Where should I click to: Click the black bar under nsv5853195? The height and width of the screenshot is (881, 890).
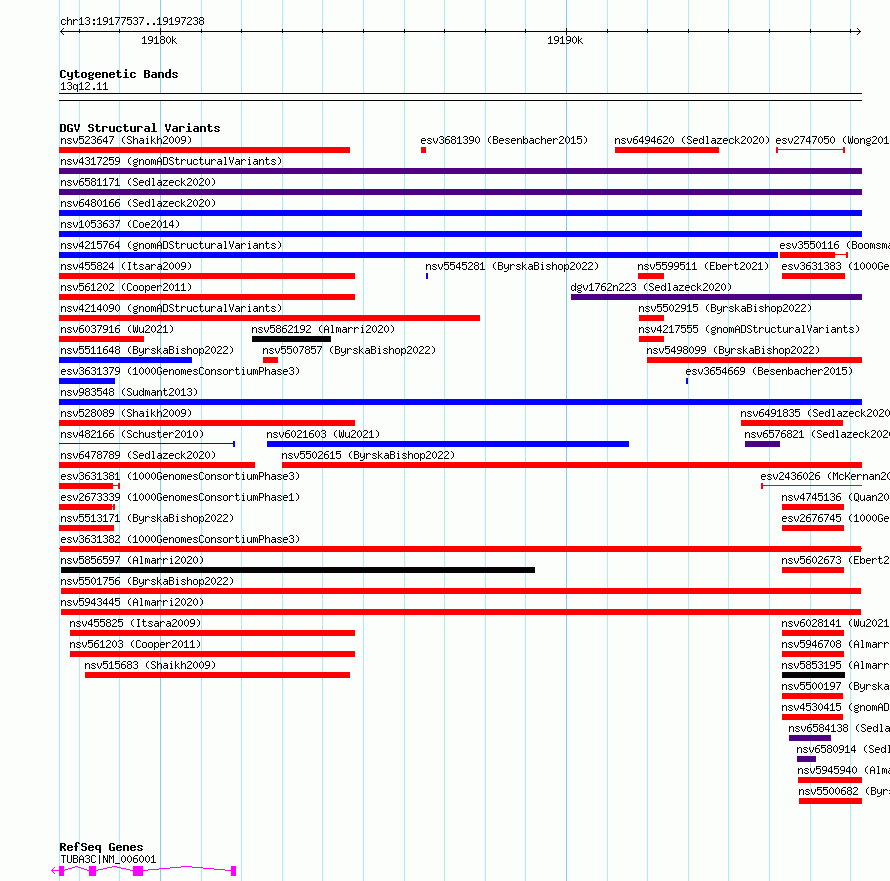(813, 675)
